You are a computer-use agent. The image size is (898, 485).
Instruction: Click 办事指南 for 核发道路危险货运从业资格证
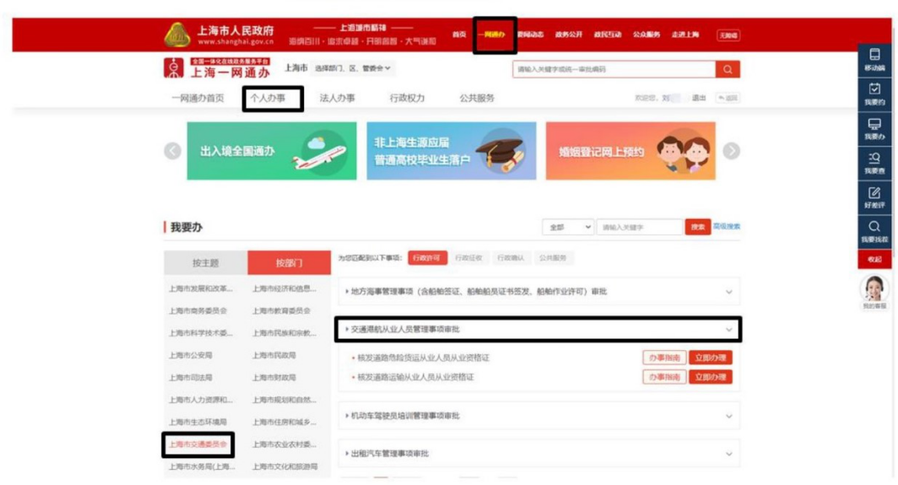(x=664, y=358)
